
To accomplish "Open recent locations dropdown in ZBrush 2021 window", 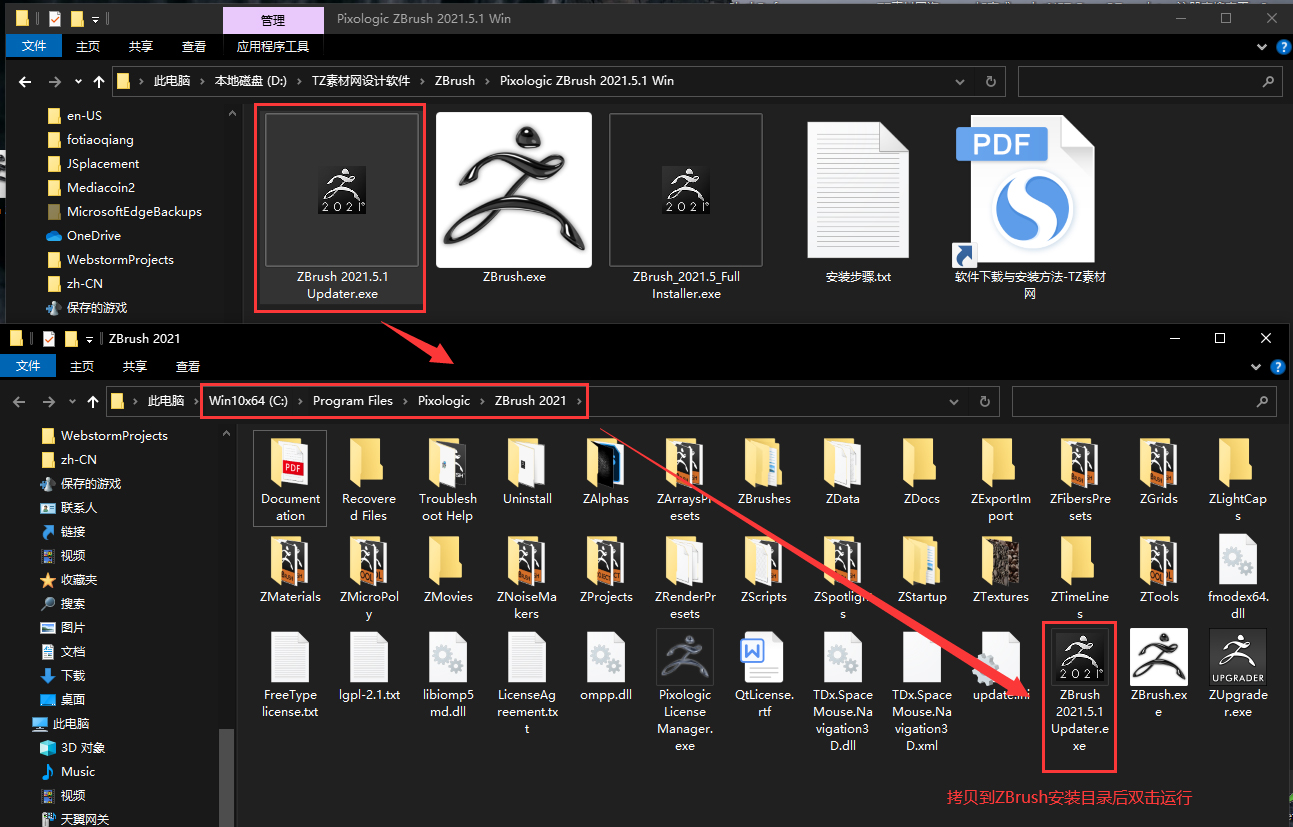I will coord(71,401).
